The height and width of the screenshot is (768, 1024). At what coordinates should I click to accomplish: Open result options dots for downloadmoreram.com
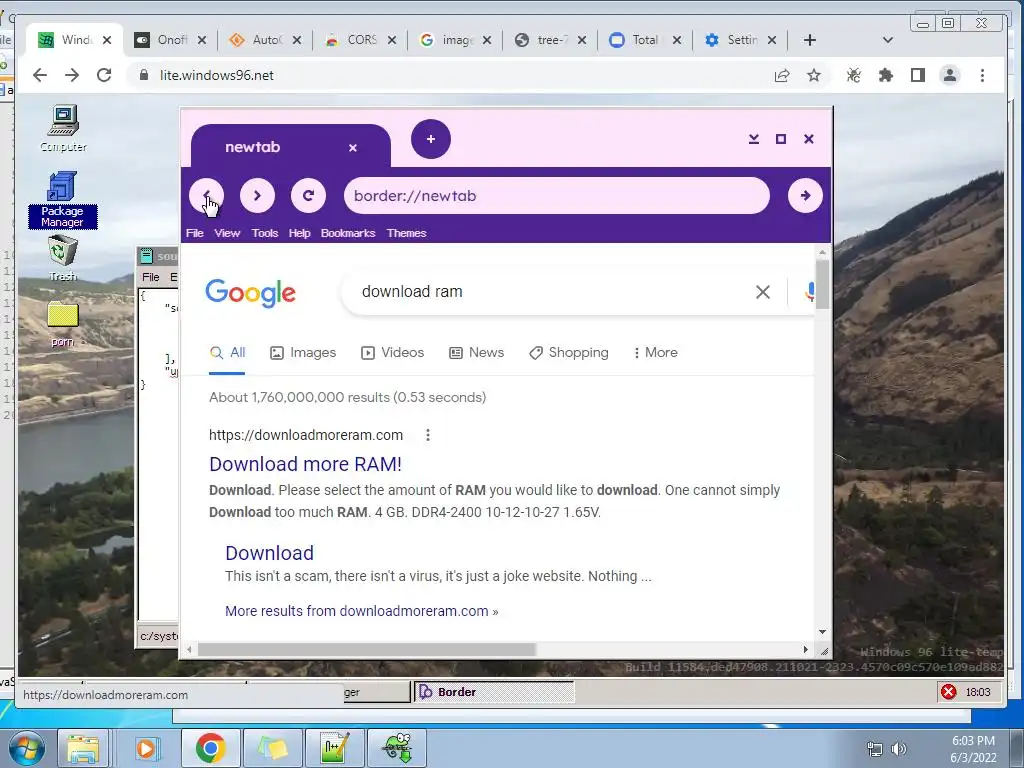tap(428, 435)
